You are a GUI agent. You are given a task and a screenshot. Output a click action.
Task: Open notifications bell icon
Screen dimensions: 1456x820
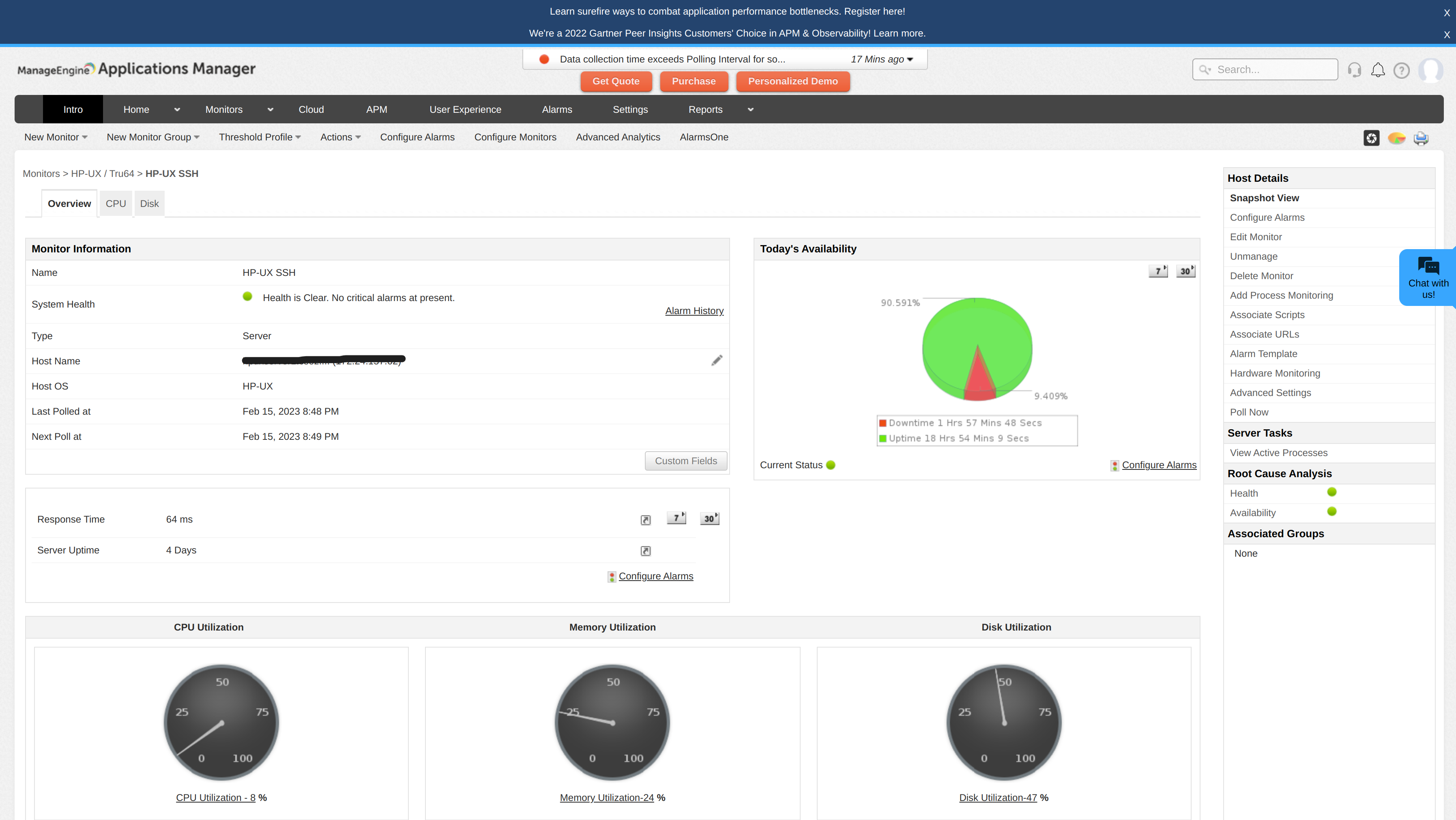point(1378,70)
